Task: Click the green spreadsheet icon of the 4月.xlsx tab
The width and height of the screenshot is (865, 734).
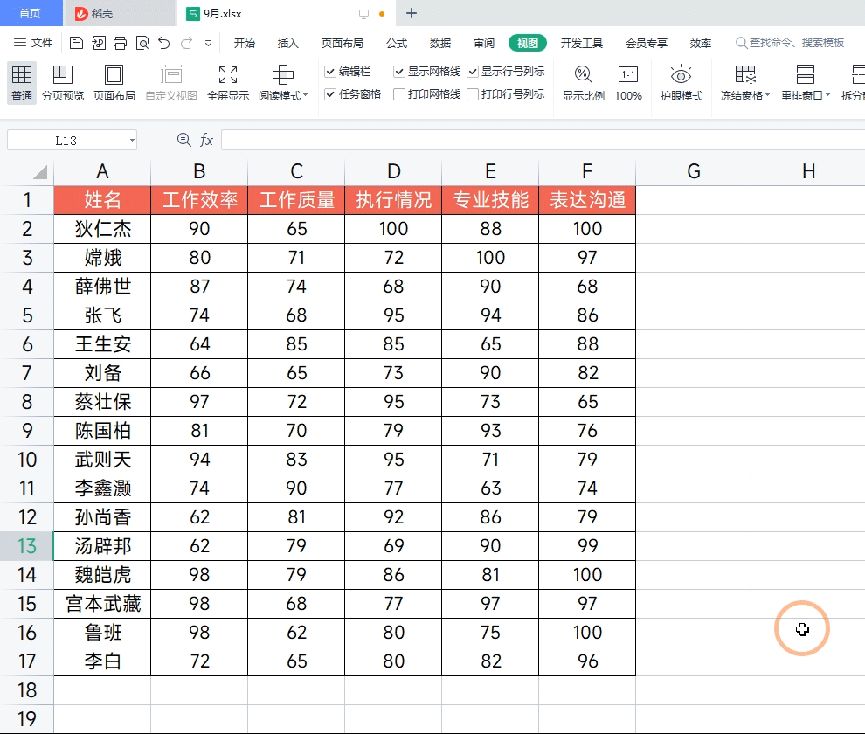Action: point(193,13)
